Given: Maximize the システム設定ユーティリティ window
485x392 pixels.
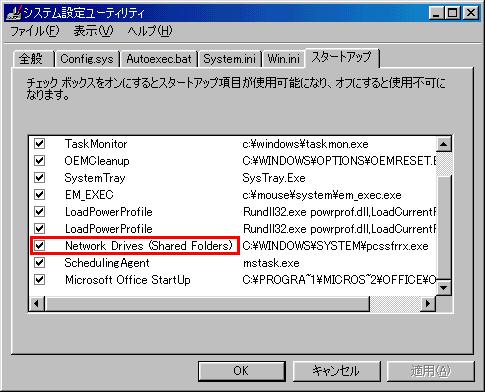Looking at the screenshot, I should pyautogui.click(x=452, y=13).
